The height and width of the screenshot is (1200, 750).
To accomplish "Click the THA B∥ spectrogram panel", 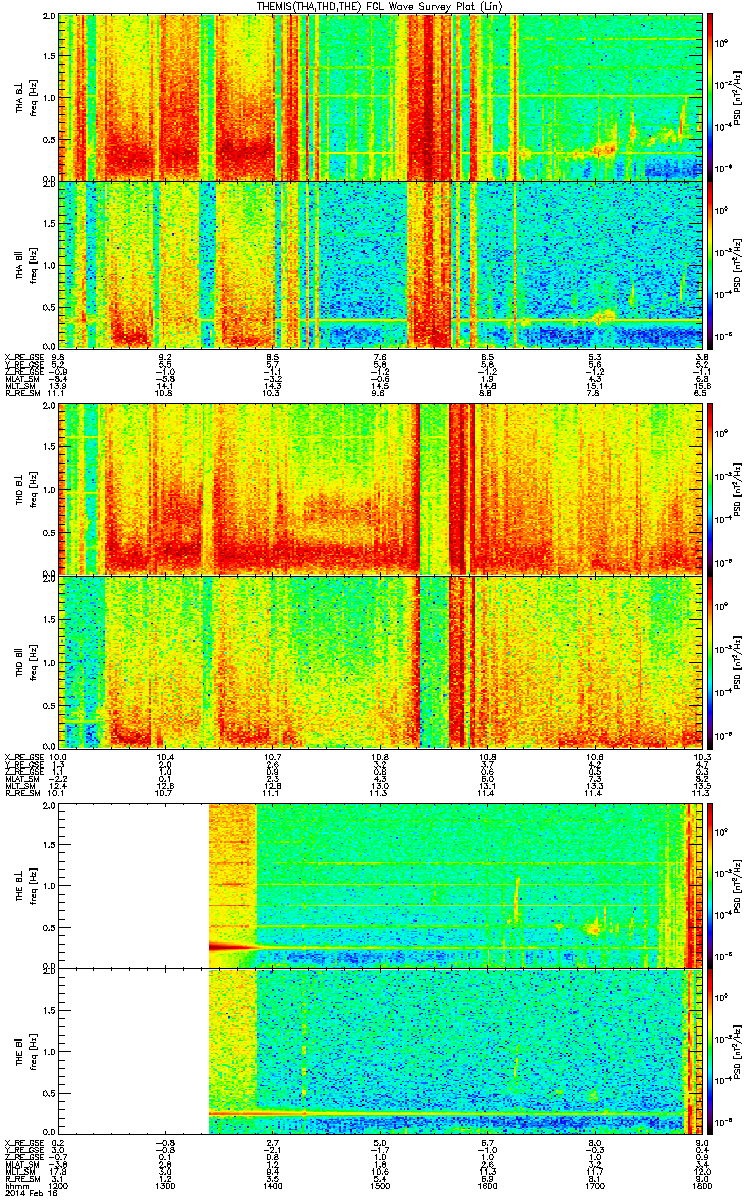I will point(379,263).
